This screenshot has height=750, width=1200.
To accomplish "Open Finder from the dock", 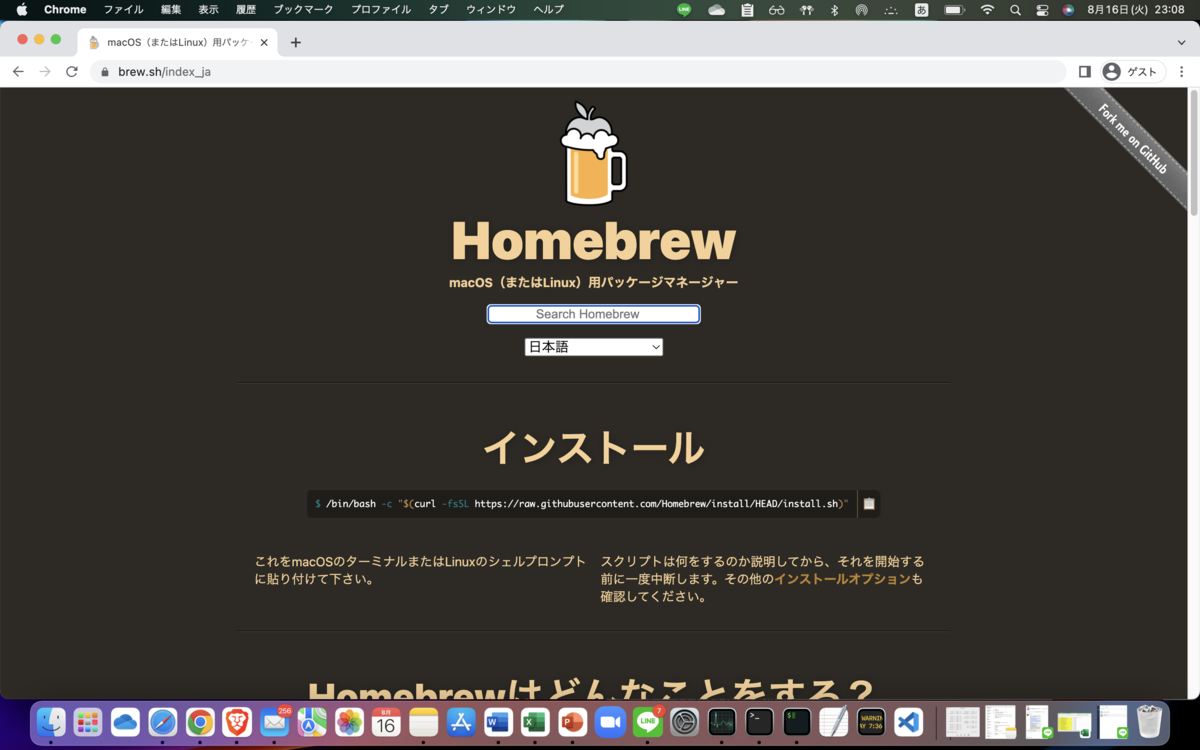I will [51, 721].
